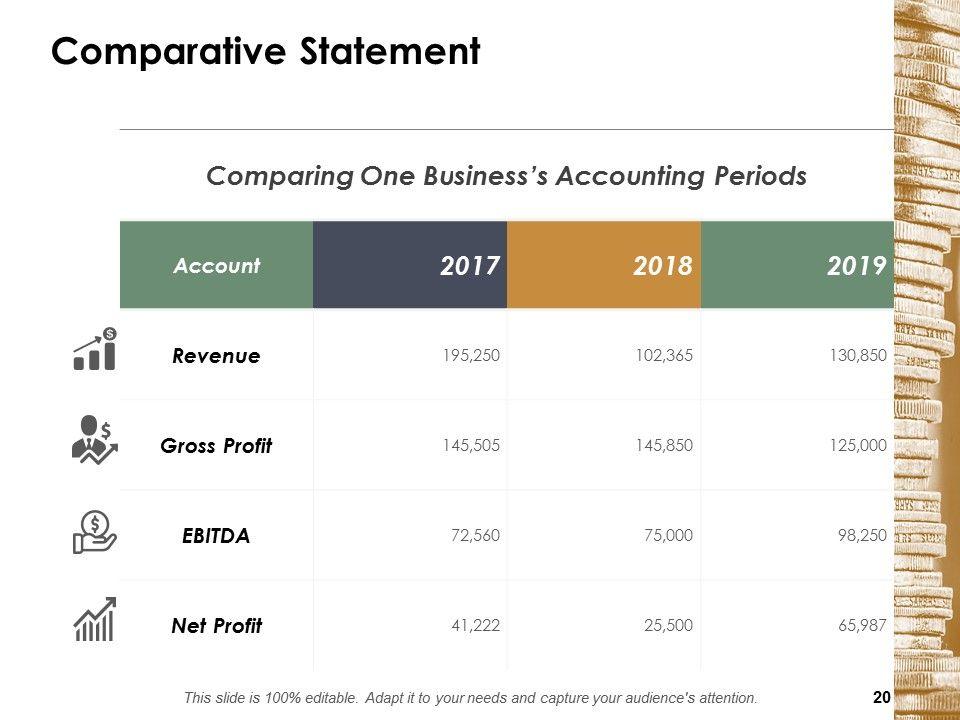Screen dimensions: 960x720
Task: Click the Revenue bar chart icon
Action: point(95,349)
